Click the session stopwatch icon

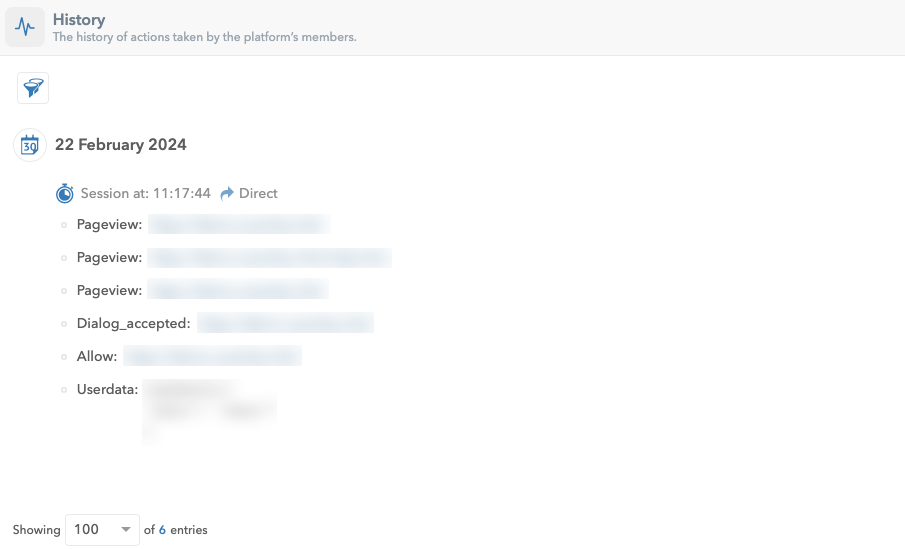pyautogui.click(x=65, y=193)
